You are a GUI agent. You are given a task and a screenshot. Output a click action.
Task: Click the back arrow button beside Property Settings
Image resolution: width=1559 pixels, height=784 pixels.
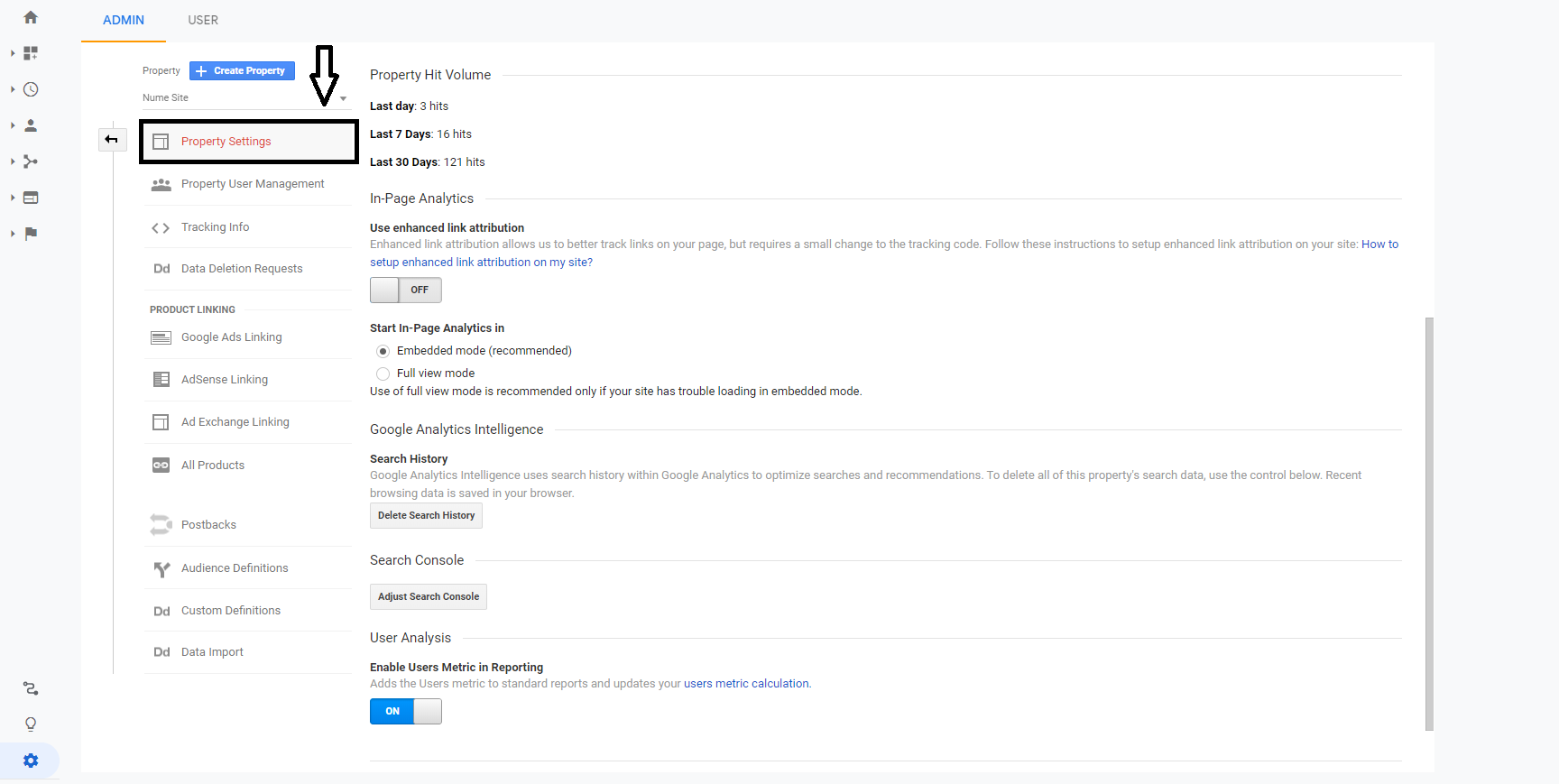pyautogui.click(x=112, y=139)
